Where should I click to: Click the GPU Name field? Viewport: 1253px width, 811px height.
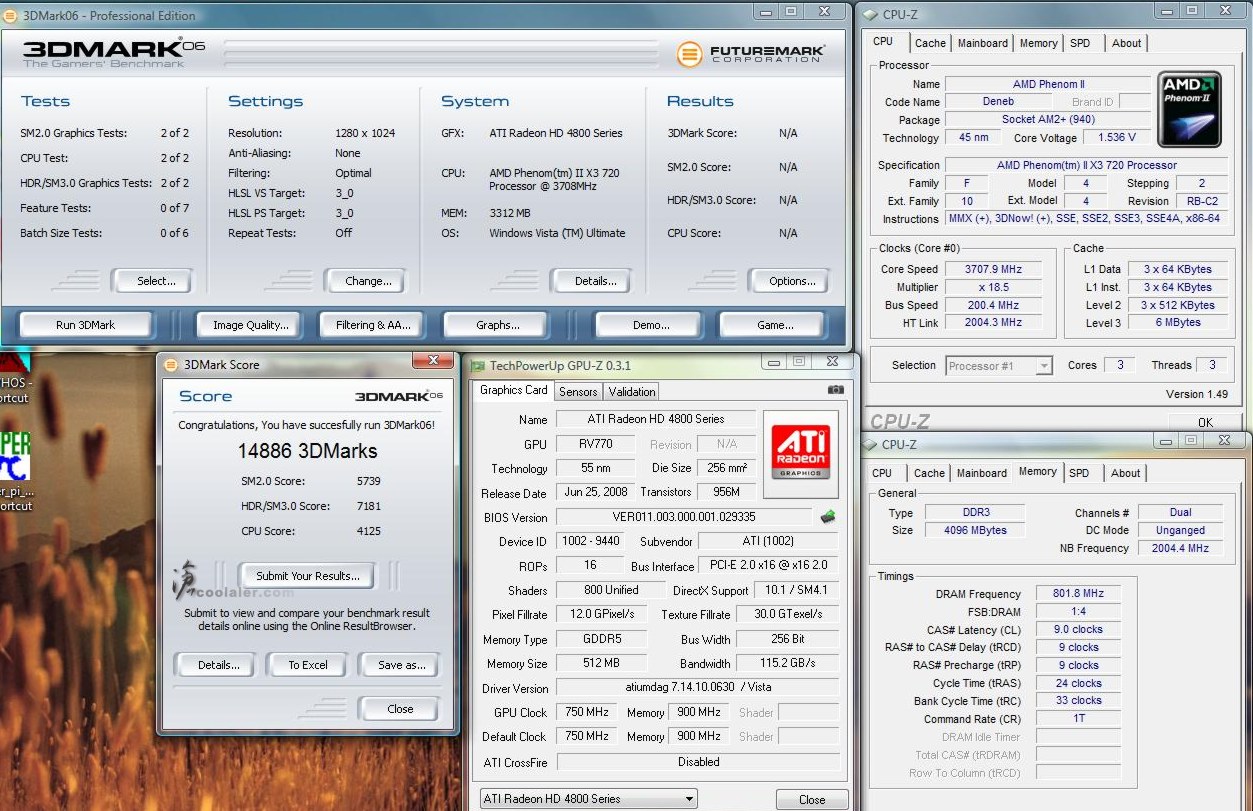point(655,419)
